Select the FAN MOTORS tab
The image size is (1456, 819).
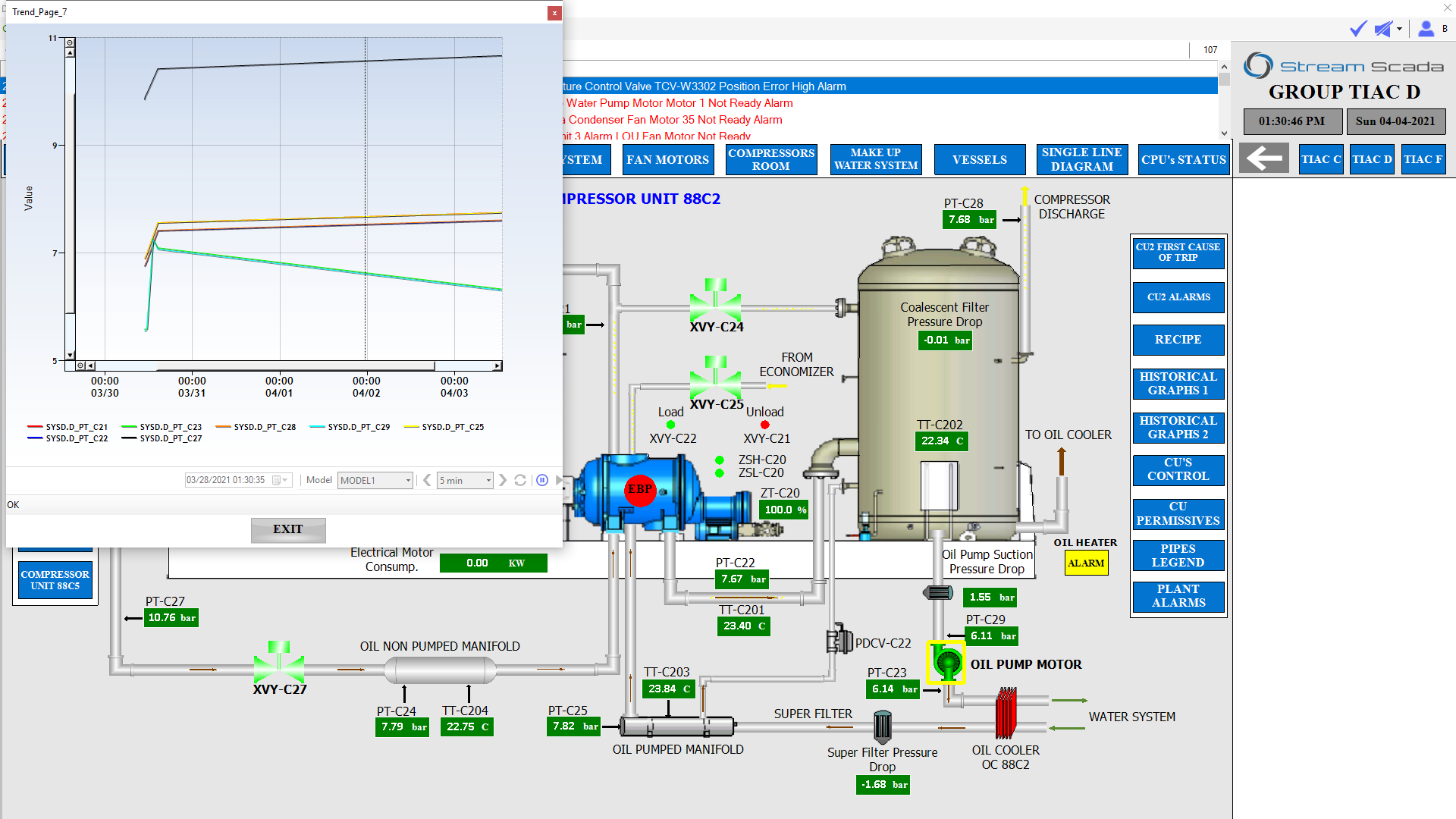666,158
